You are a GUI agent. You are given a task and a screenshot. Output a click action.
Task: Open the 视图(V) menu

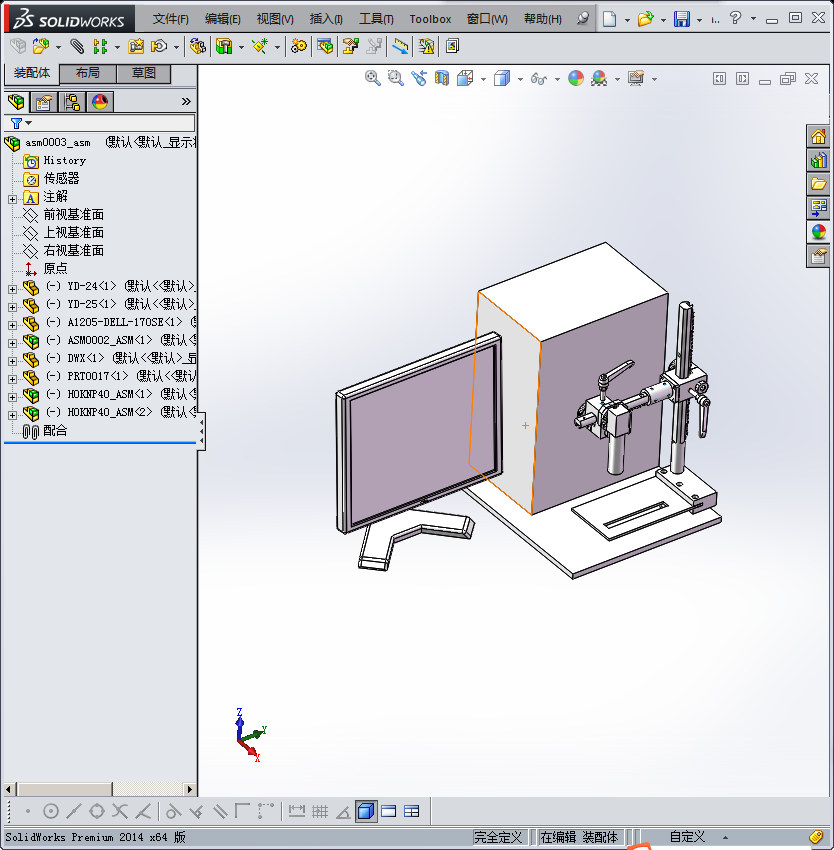275,19
